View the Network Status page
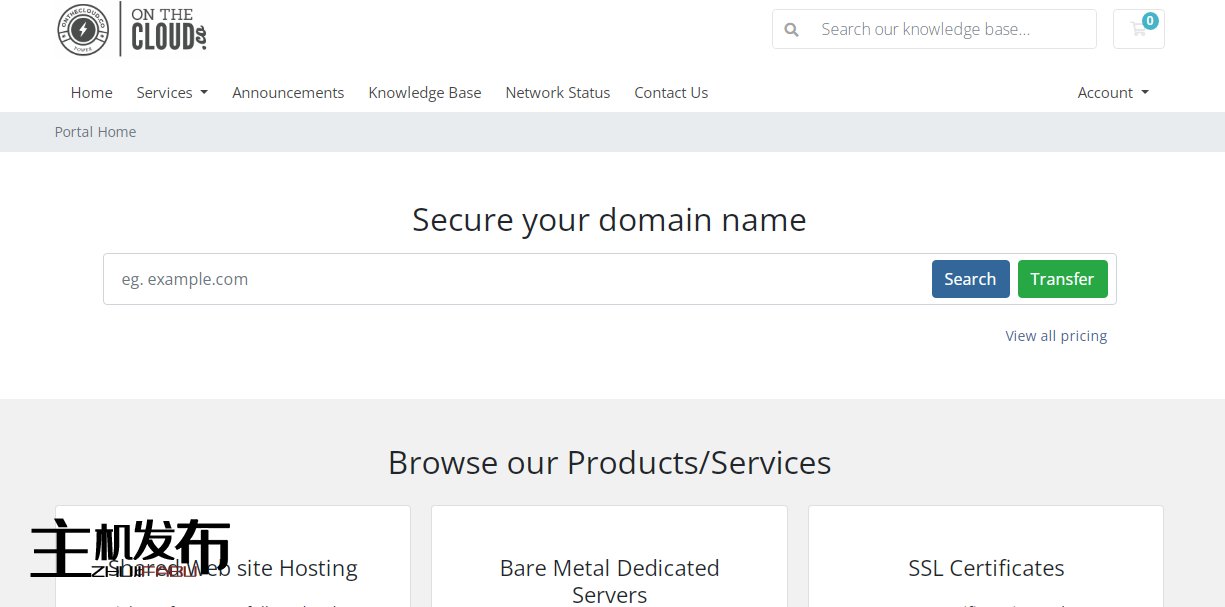1225x607 pixels. click(x=557, y=93)
